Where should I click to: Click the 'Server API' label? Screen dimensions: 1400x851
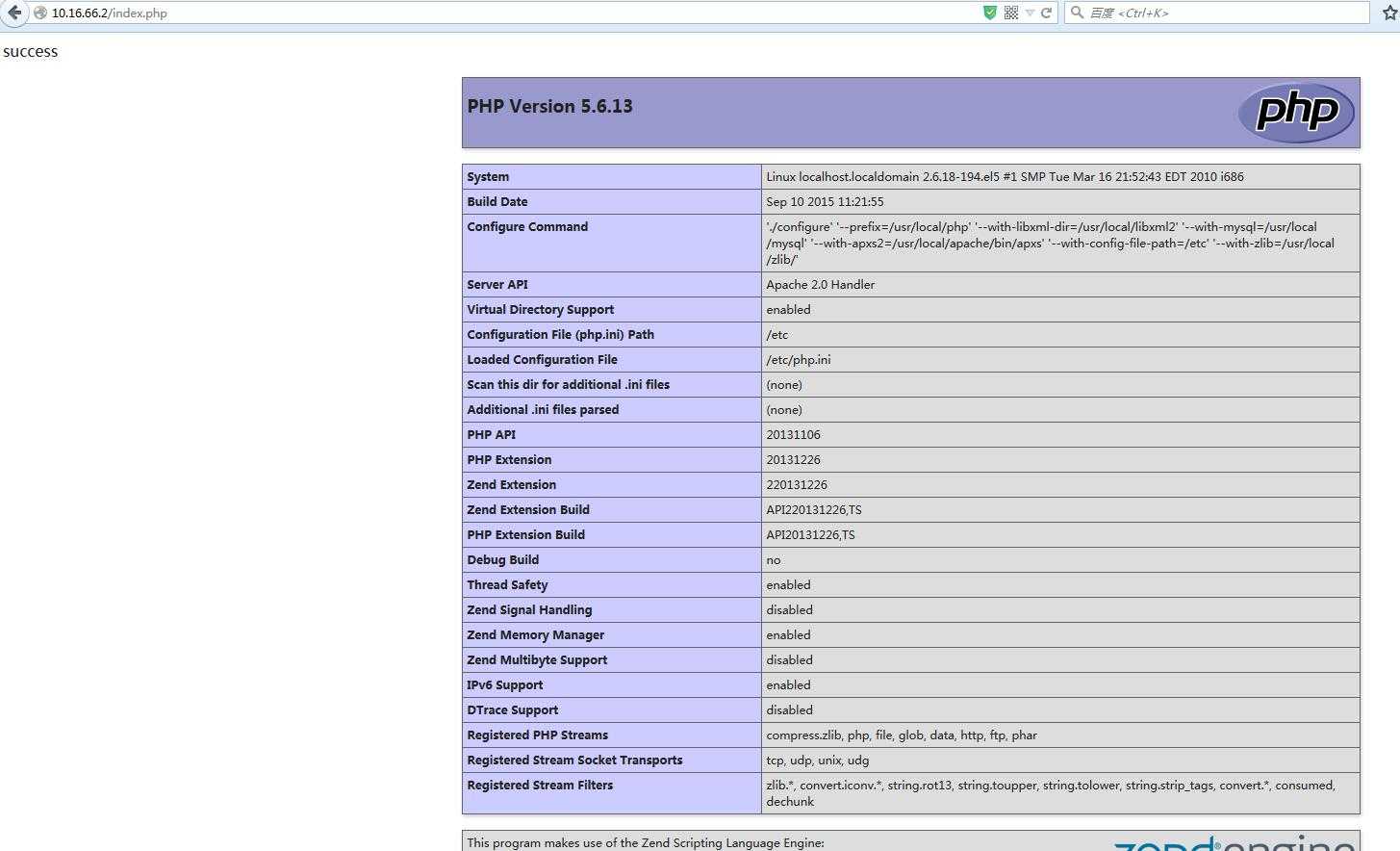point(497,285)
